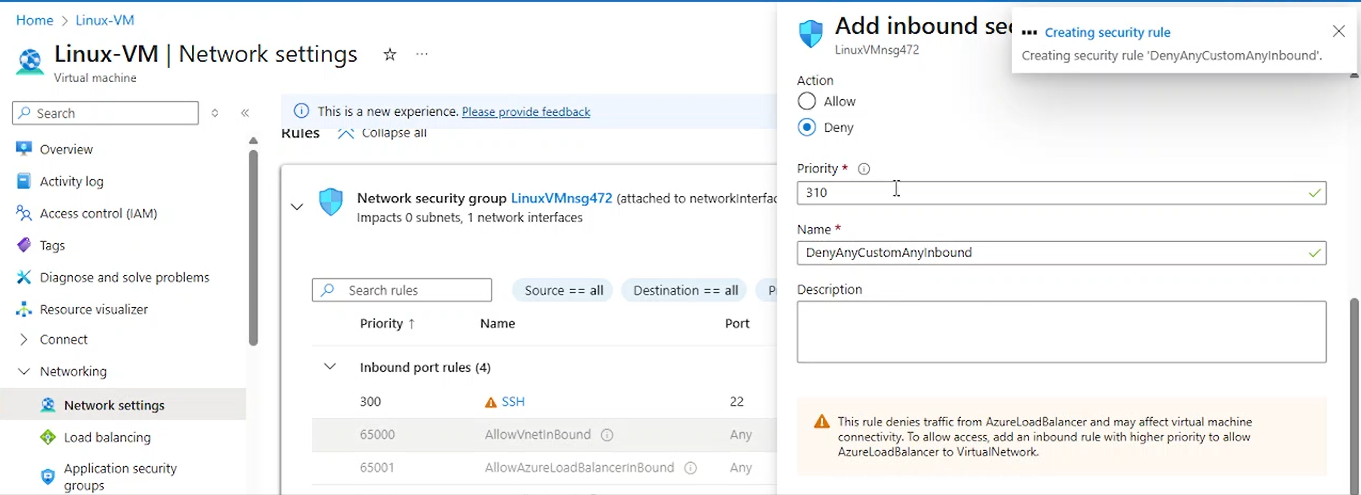Open the Resource visualizer icon
1361x495 pixels.
[x=24, y=309]
